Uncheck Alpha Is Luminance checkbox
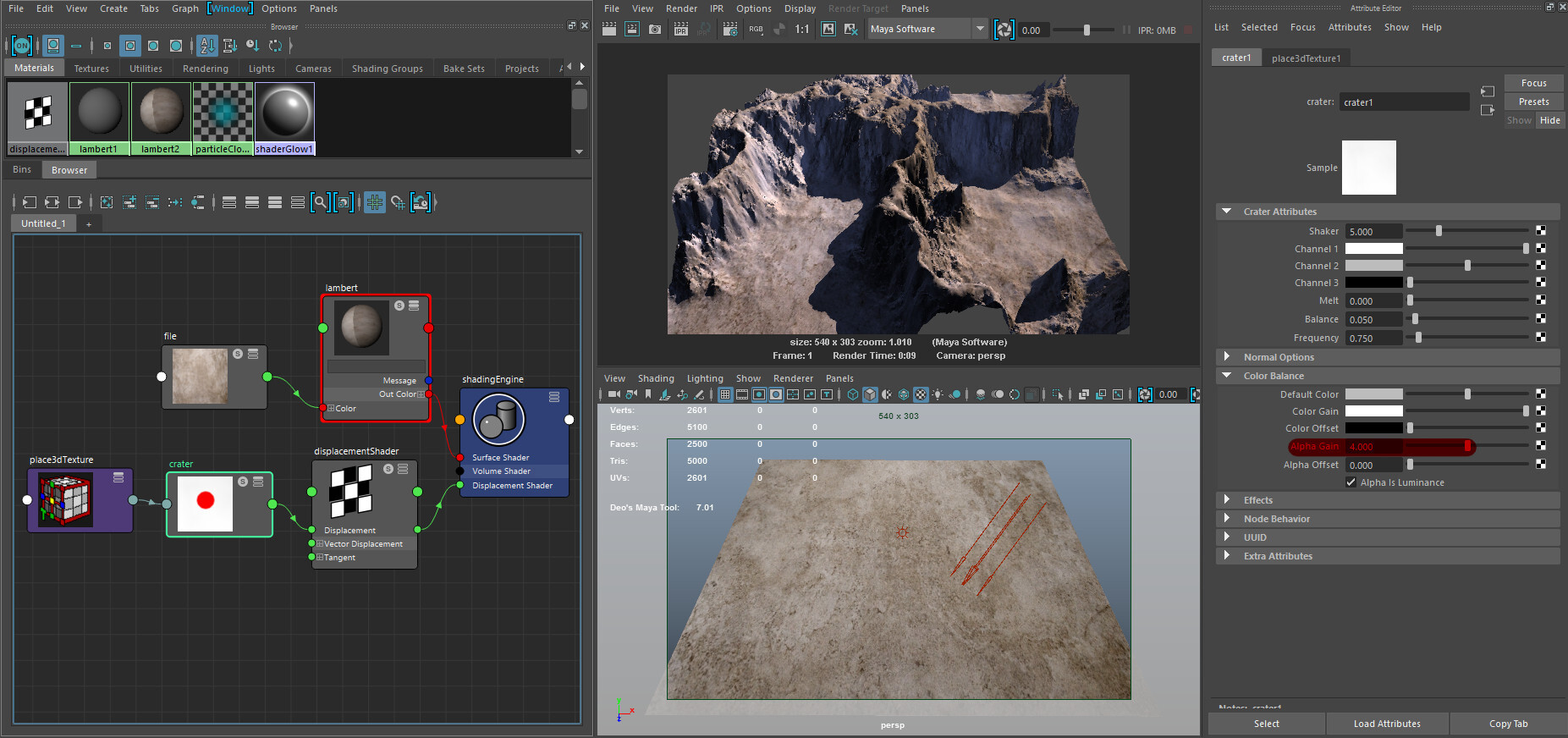Image resolution: width=1568 pixels, height=738 pixels. coord(1351,482)
